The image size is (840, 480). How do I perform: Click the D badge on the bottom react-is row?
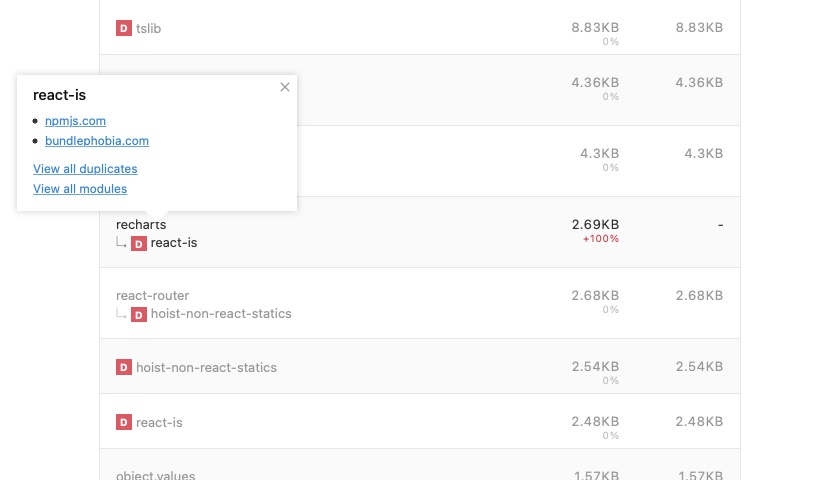124,422
